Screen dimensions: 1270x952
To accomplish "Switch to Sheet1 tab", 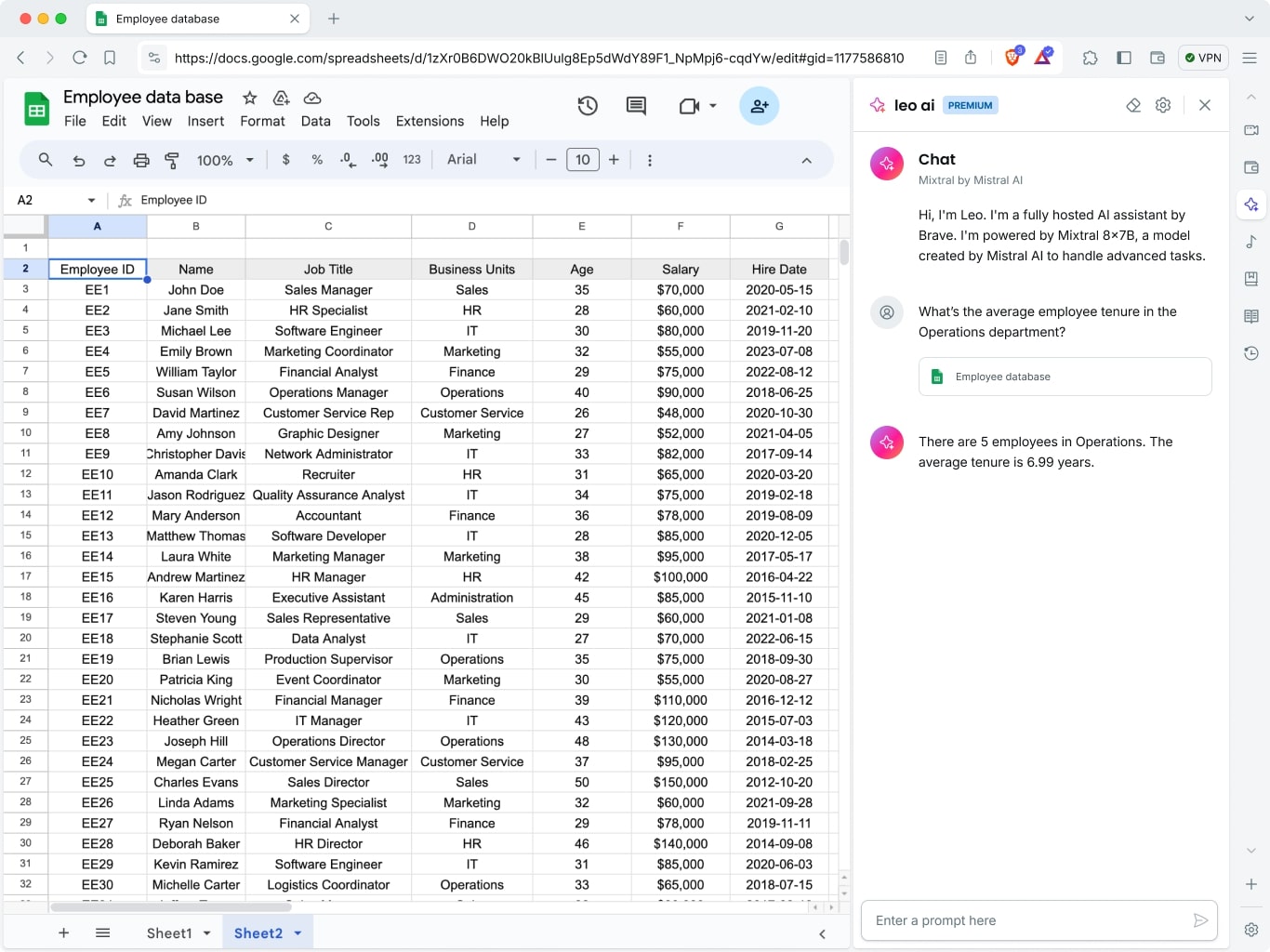I will tap(169, 932).
